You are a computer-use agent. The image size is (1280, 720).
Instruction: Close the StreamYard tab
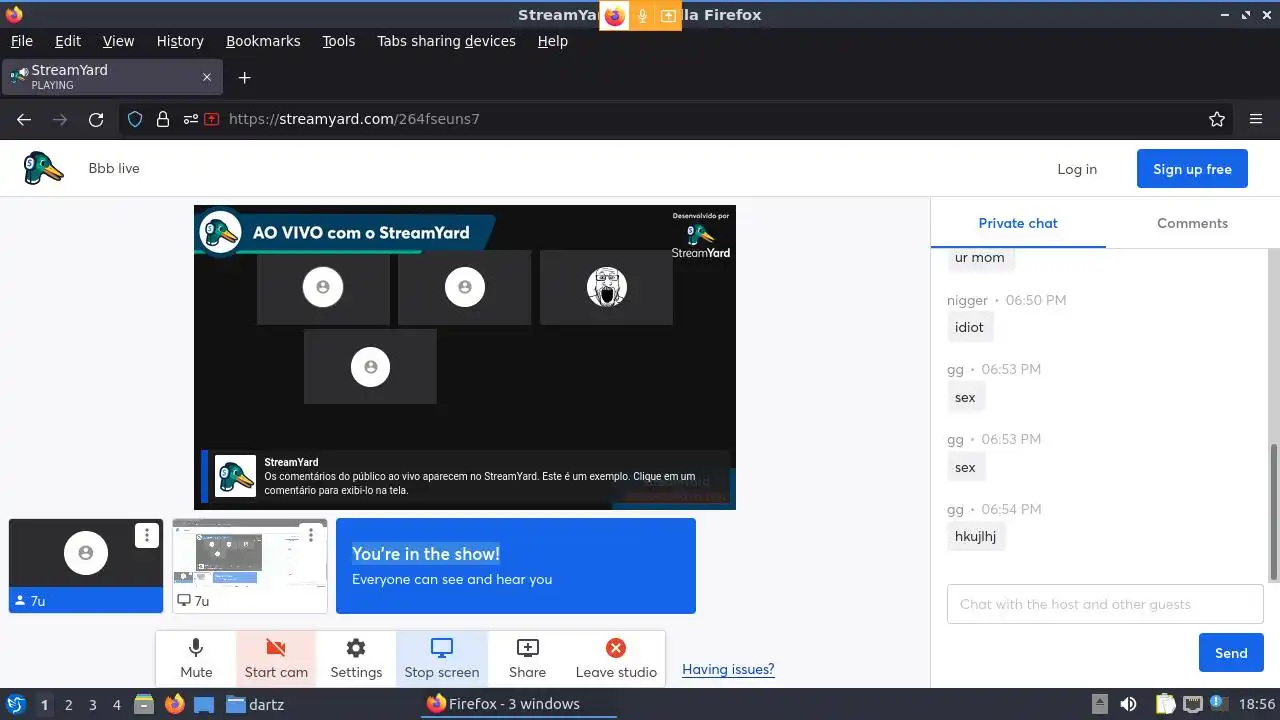pyautogui.click(x=207, y=77)
